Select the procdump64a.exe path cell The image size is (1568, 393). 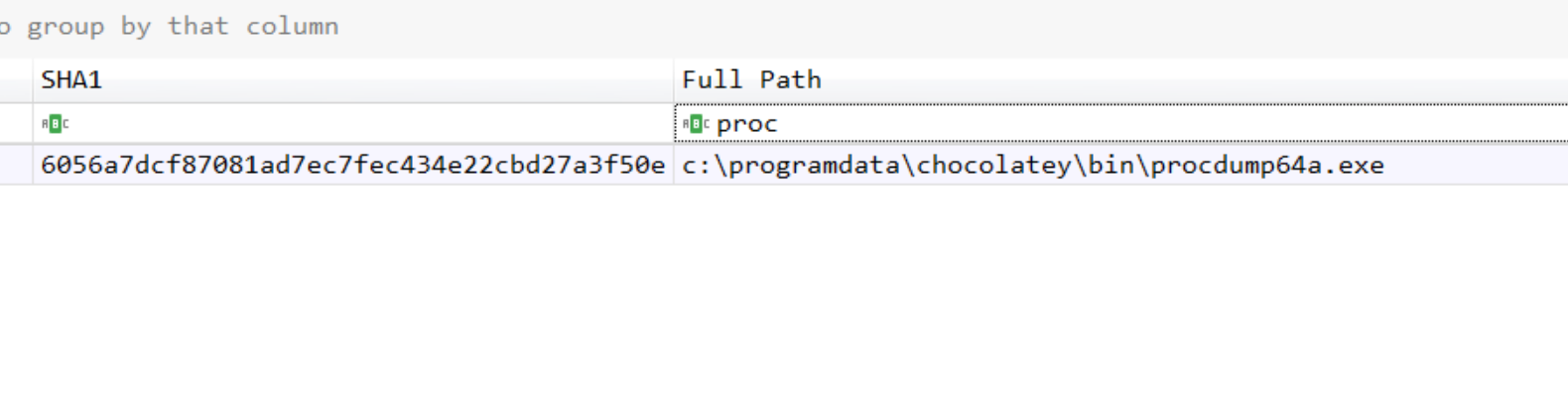1120,165
